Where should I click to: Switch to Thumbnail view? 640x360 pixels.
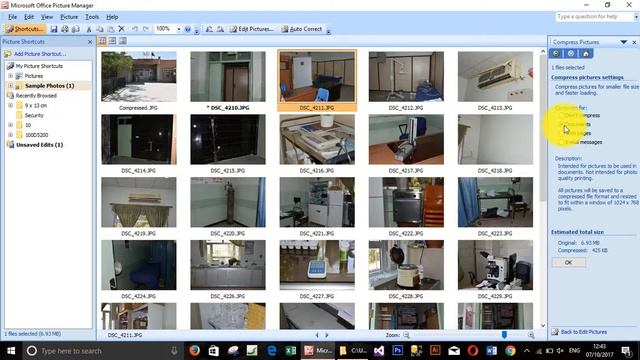click(x=102, y=41)
